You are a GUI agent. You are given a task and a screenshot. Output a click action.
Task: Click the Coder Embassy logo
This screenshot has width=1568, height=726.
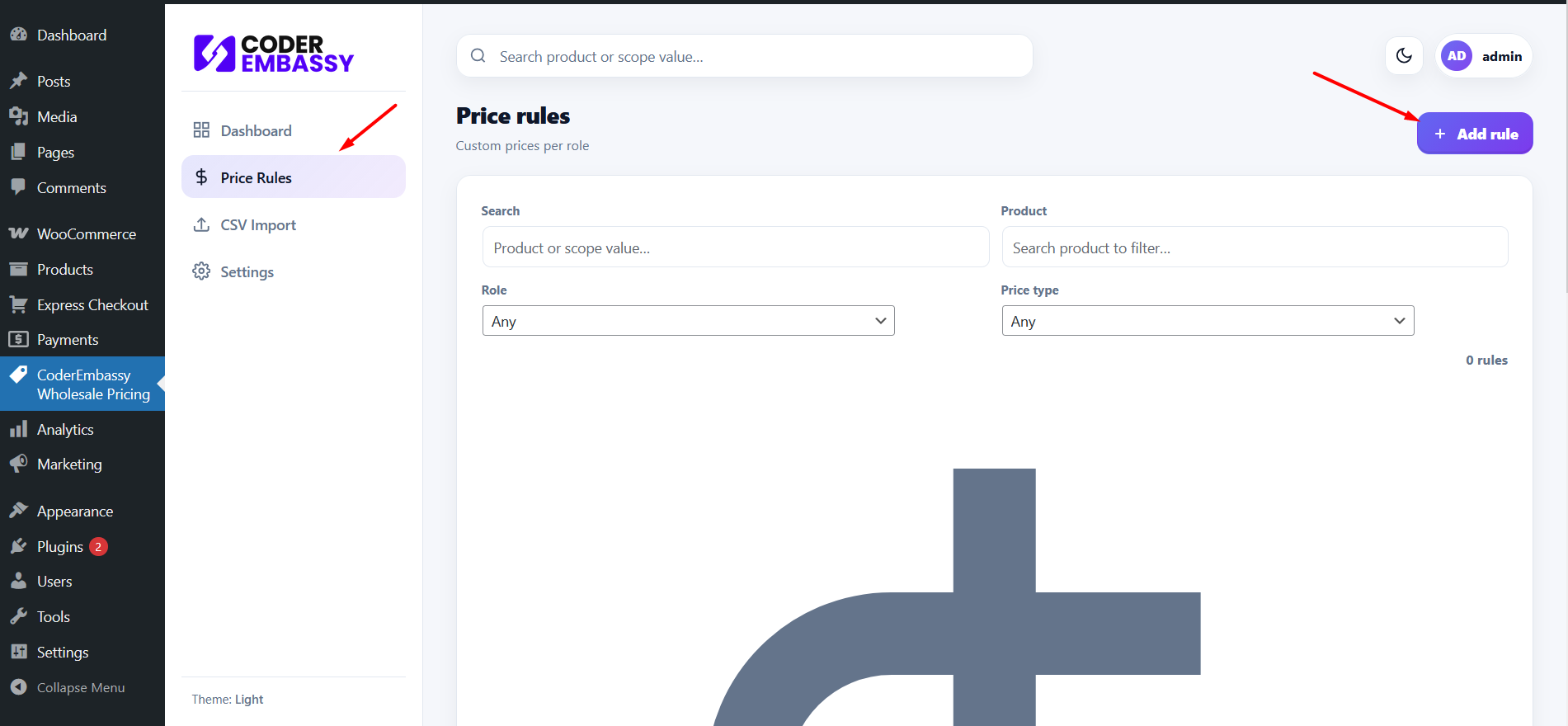point(273,54)
